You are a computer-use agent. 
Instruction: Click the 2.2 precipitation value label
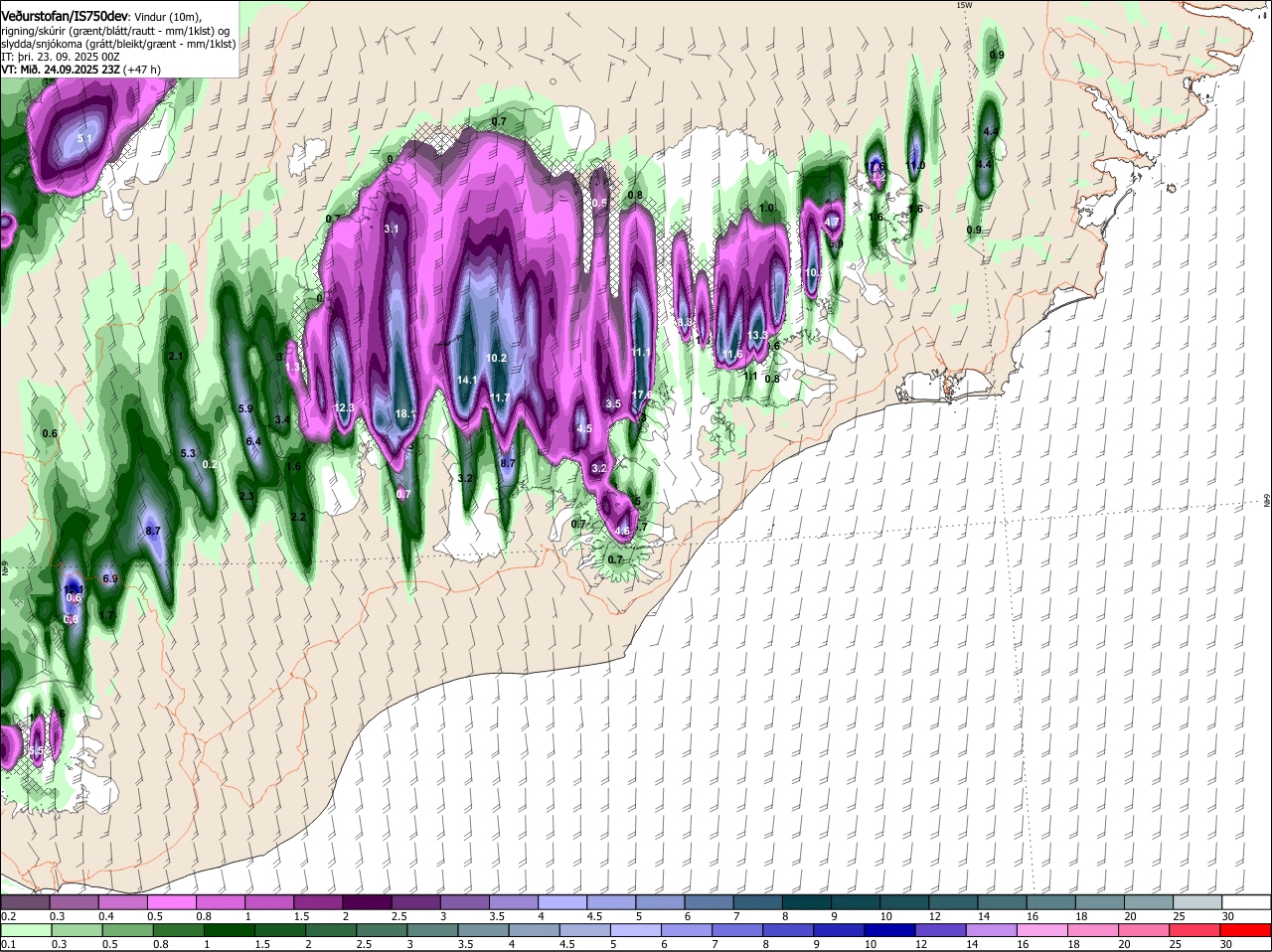pos(298,517)
